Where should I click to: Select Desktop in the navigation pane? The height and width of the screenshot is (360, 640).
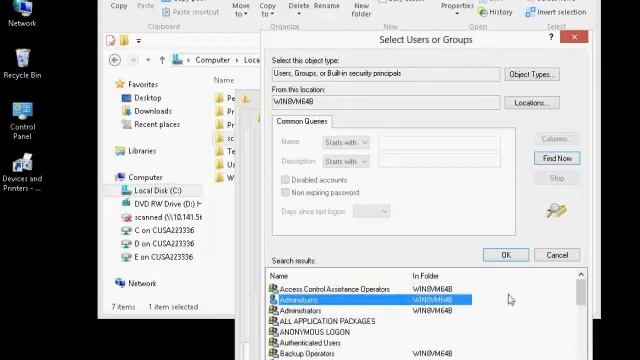point(142,98)
